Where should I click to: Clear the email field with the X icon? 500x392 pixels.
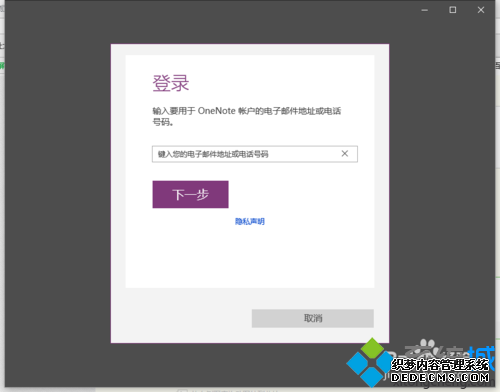(x=345, y=154)
